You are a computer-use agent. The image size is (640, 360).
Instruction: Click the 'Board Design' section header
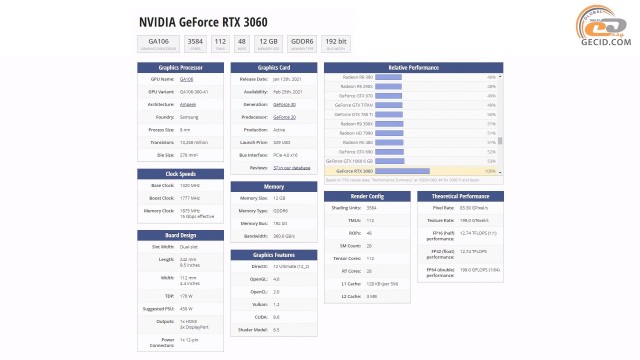[180, 236]
